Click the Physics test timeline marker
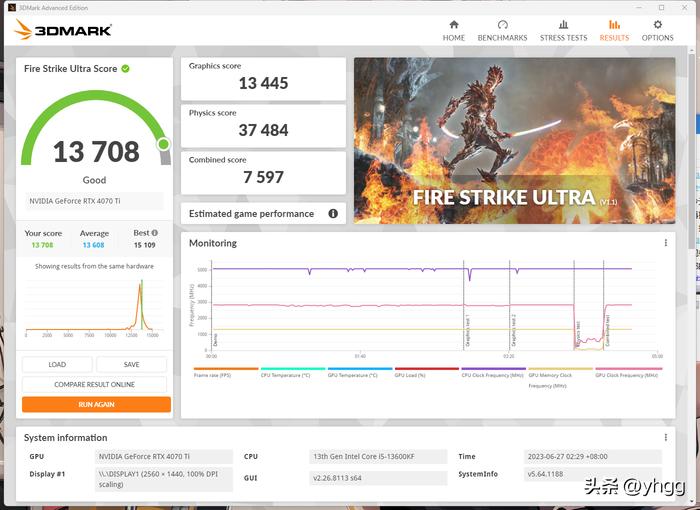 [578, 333]
